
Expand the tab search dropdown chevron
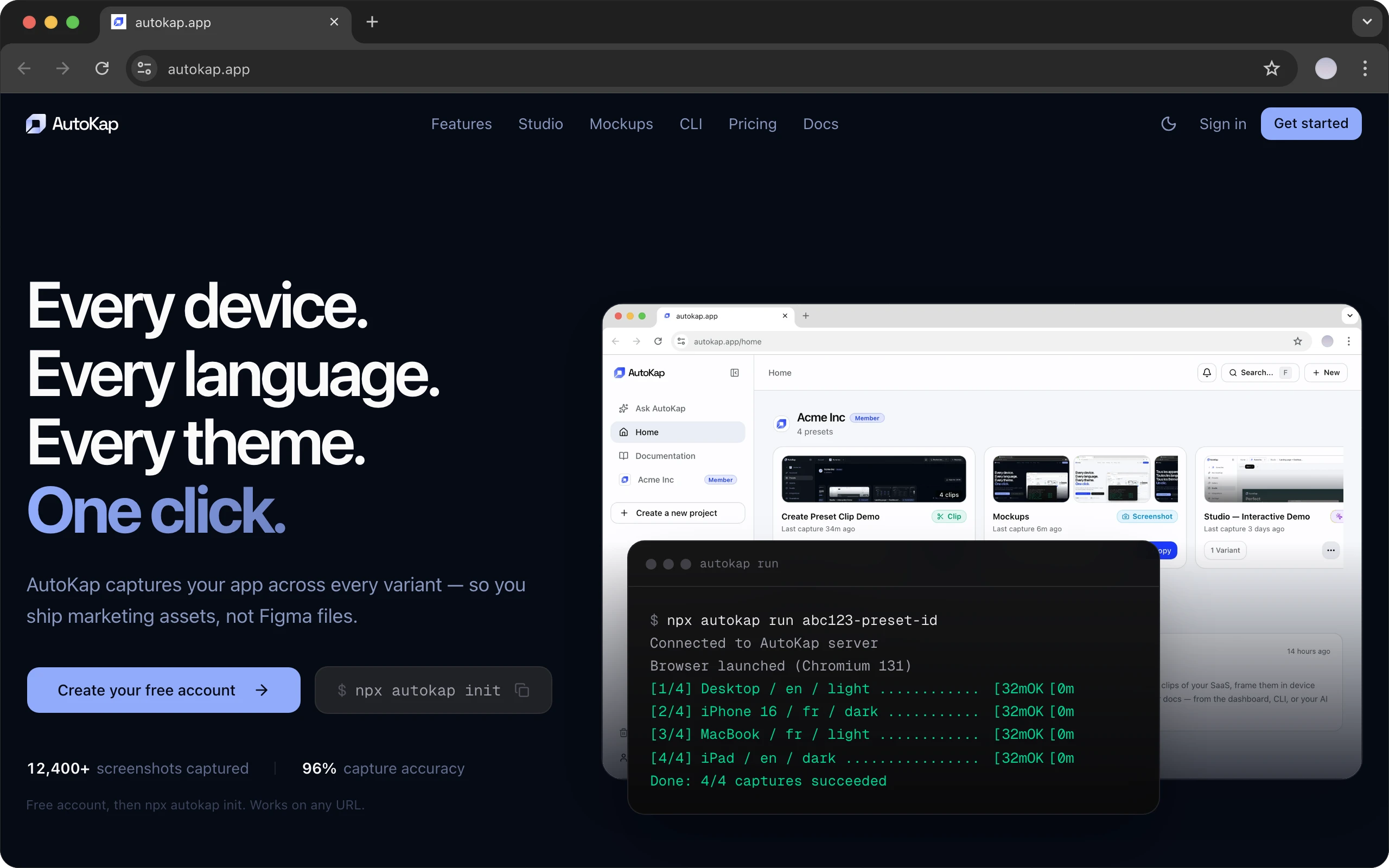(x=1367, y=22)
